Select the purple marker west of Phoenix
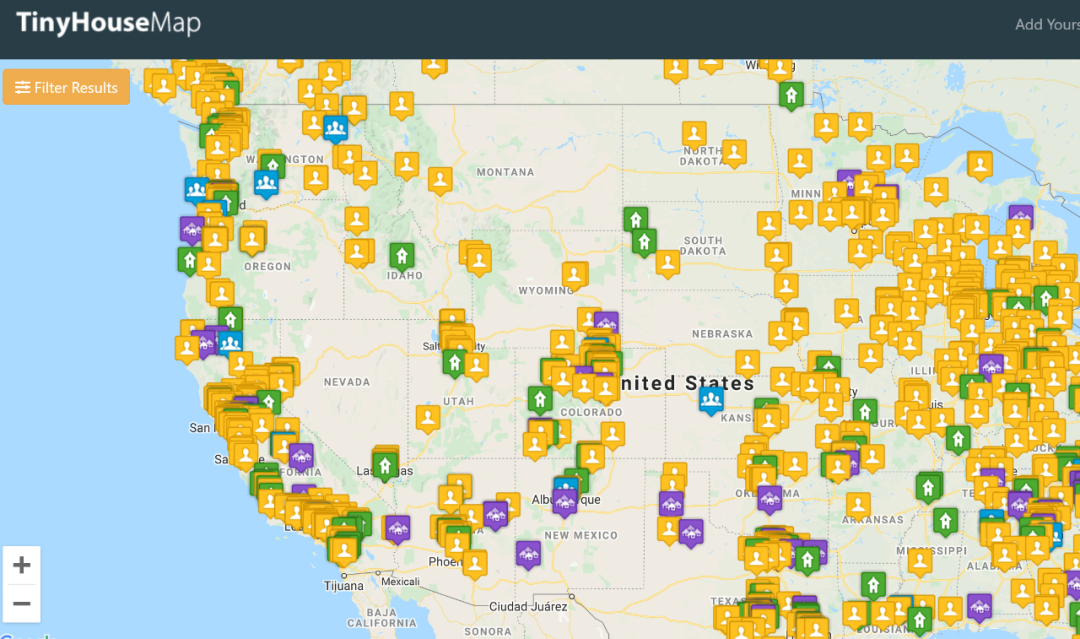The image size is (1080, 639). (397, 529)
